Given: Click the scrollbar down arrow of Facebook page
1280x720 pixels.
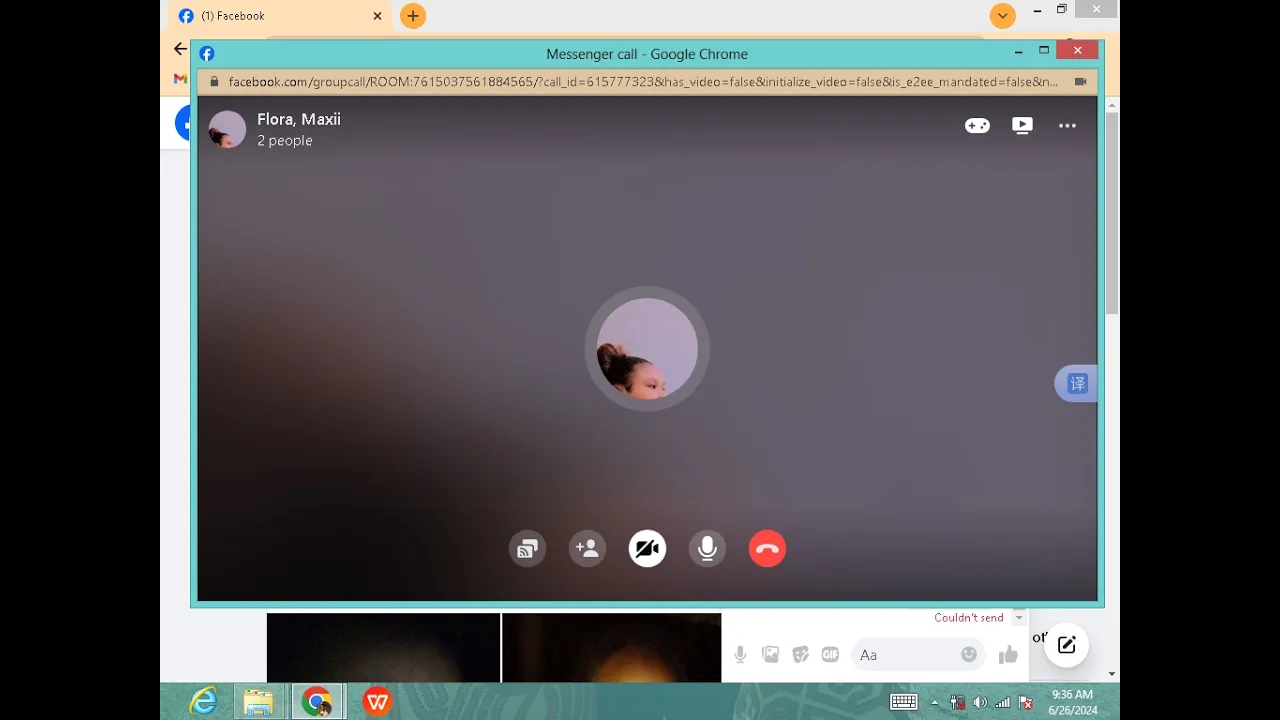Looking at the screenshot, I should tap(1112, 674).
